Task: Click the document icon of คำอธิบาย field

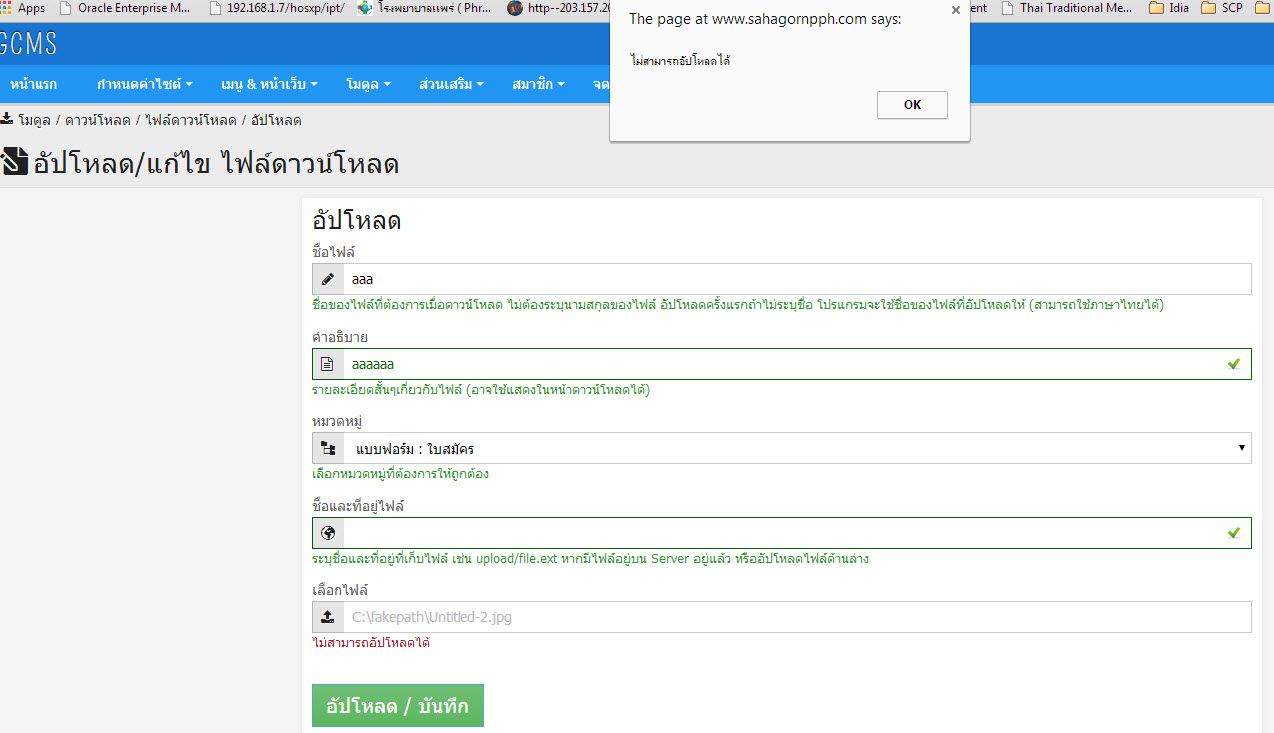Action: click(327, 364)
